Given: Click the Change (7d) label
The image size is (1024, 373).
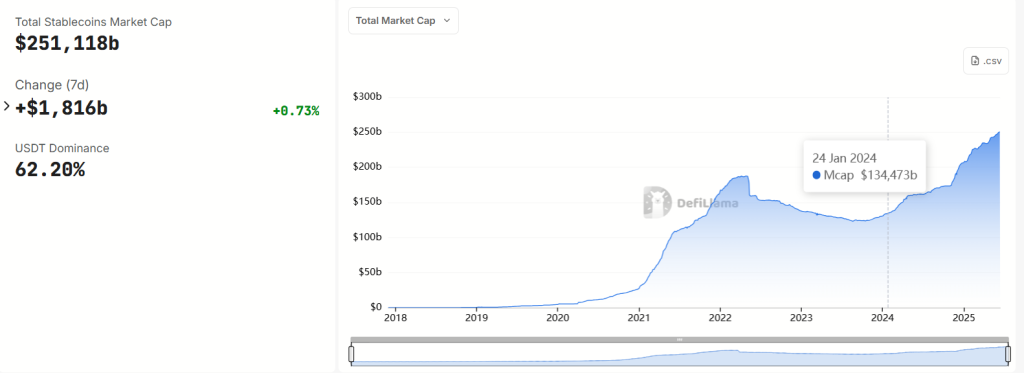Looking at the screenshot, I should (x=52, y=85).
